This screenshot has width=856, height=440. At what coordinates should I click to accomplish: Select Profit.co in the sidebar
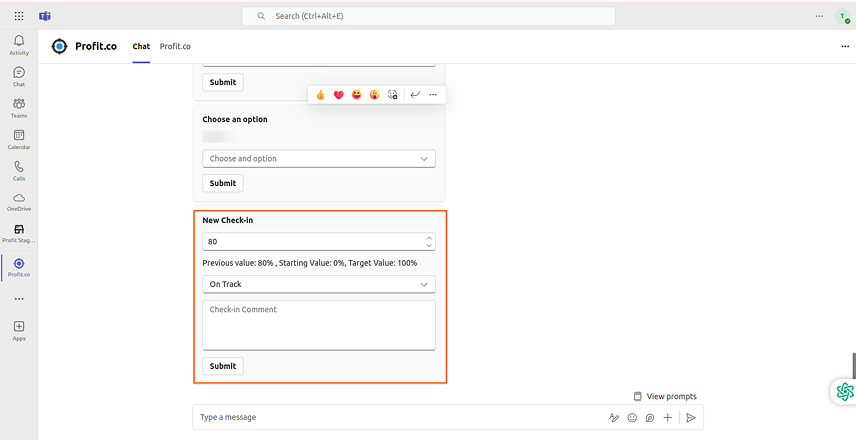click(19, 267)
